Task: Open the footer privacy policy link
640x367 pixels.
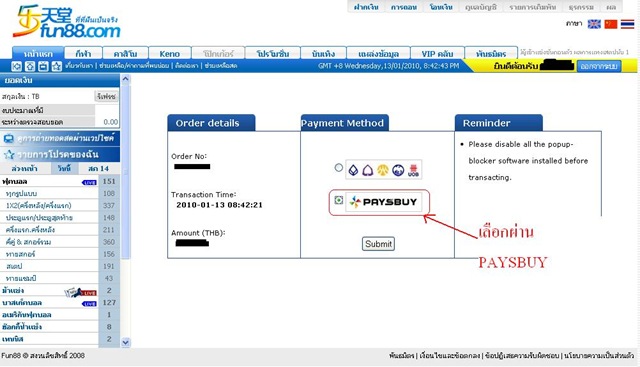Action: 599,356
